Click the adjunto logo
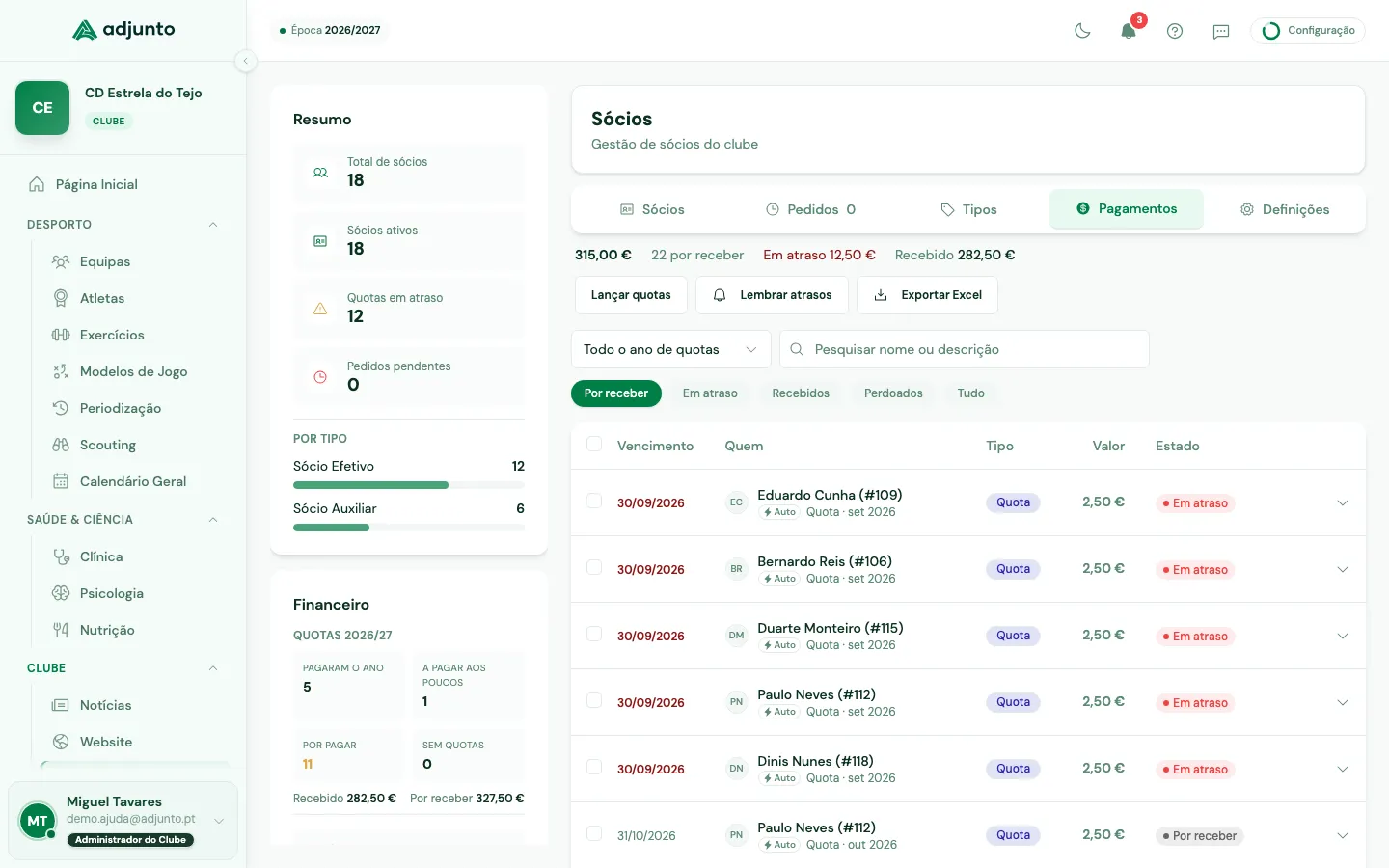 pos(123,30)
